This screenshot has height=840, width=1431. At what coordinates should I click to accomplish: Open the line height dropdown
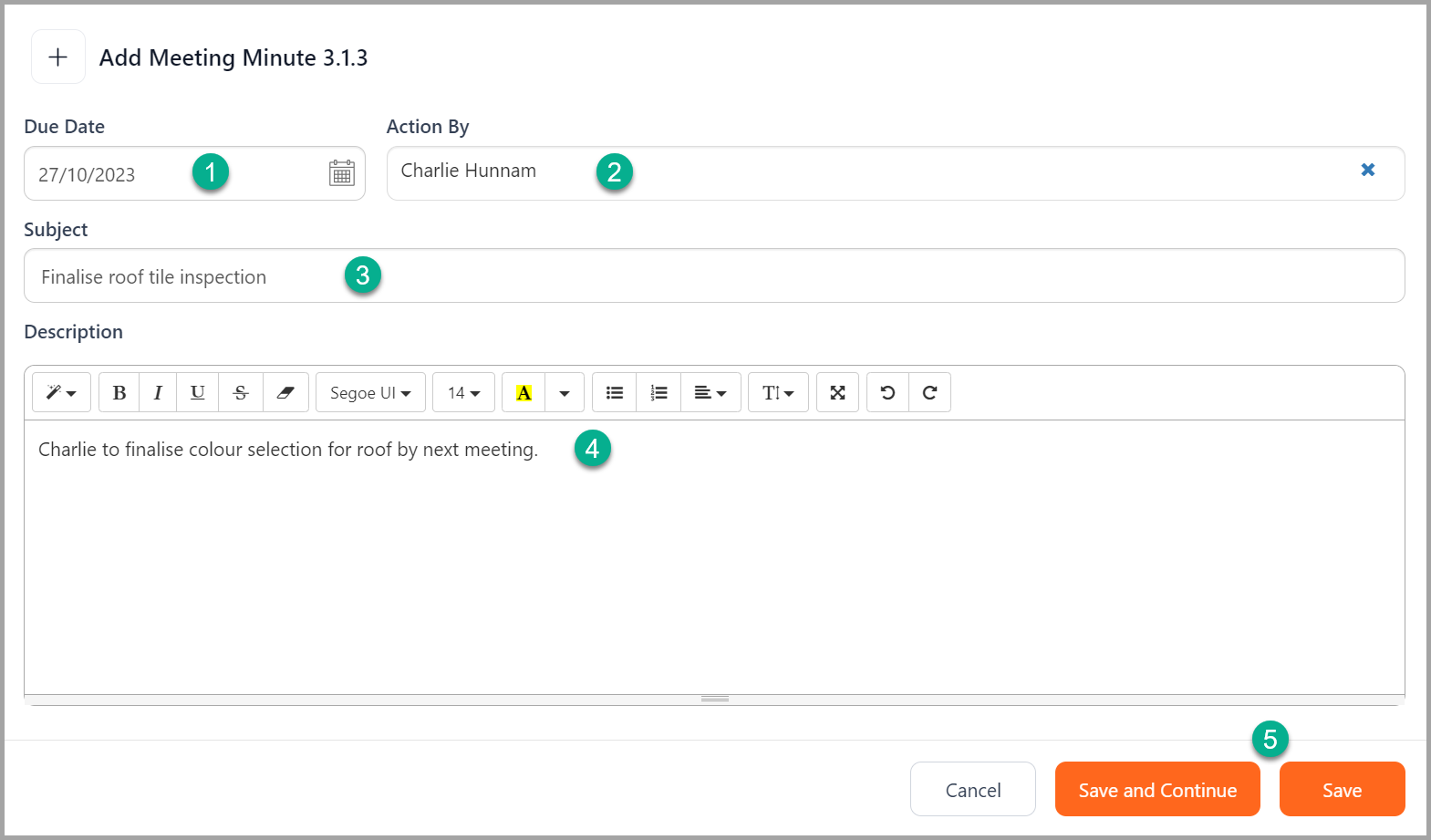(778, 392)
